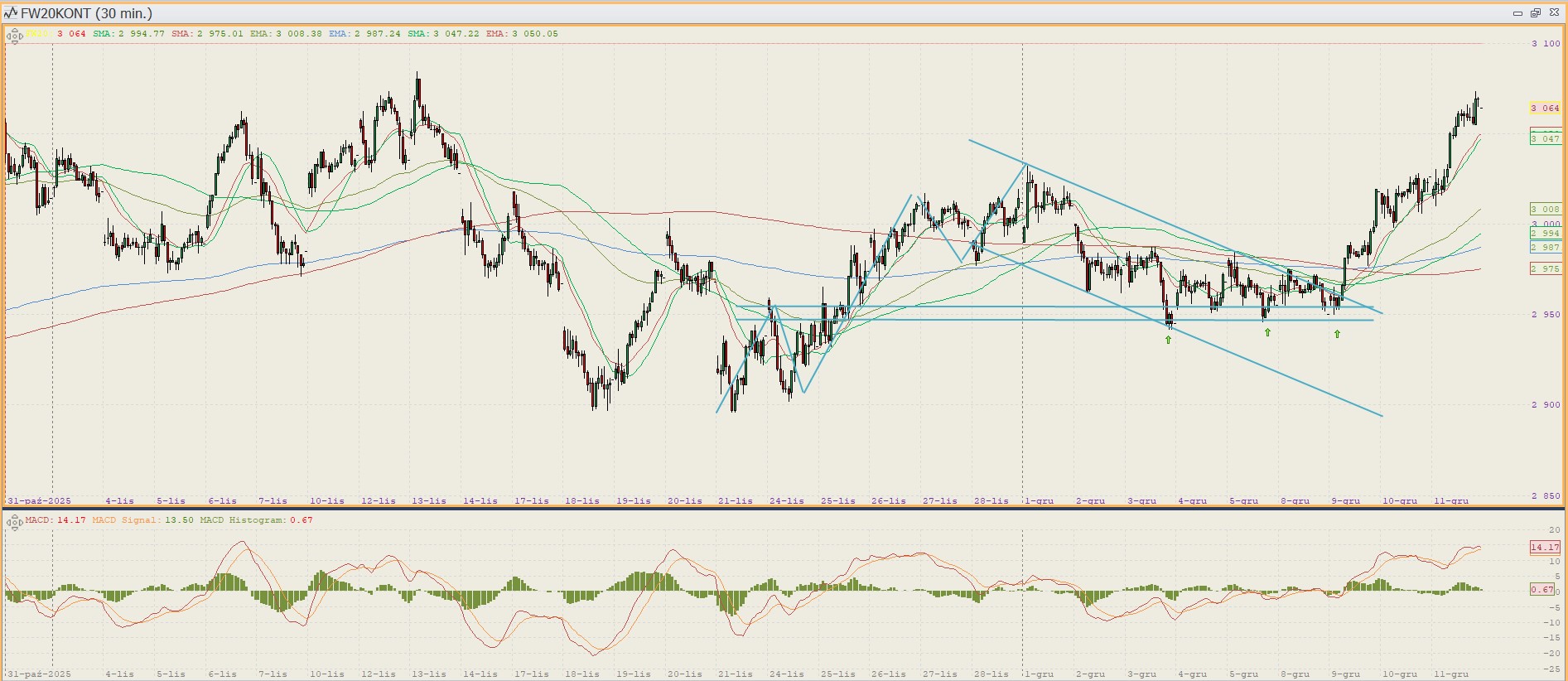Click the chart icon beside FW20KONT title
Image resolution: width=1568 pixels, height=681 pixels.
coord(11,13)
